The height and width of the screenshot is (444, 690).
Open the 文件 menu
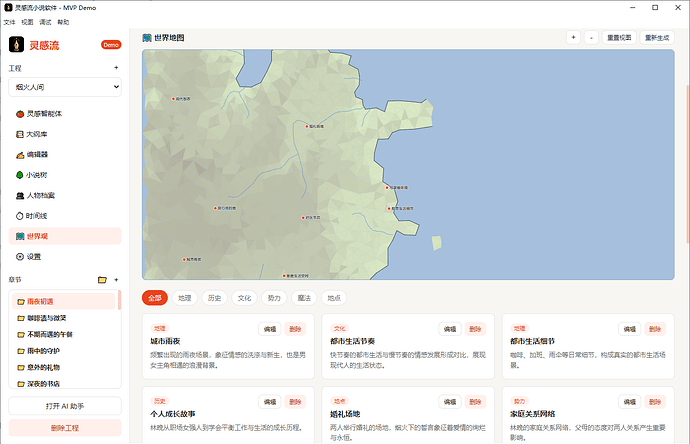[x=9, y=22]
